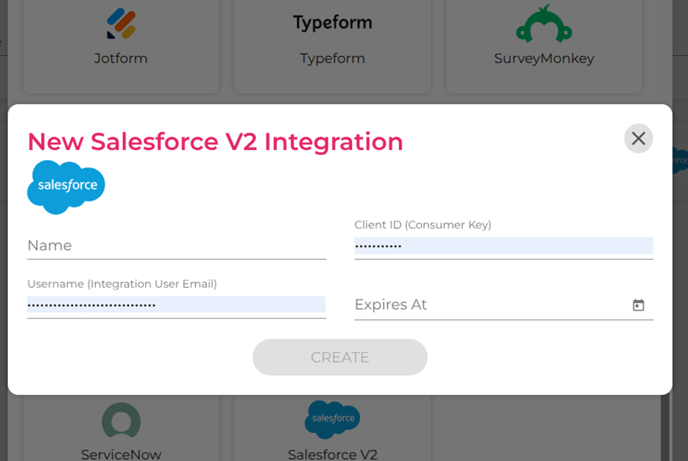Screen dimensions: 688x461
Task: Click the ServiceNow card label
Action: coord(121,454)
